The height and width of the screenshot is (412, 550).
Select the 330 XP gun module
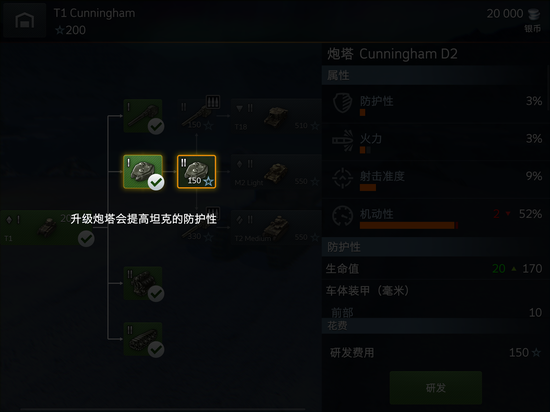coord(196,228)
